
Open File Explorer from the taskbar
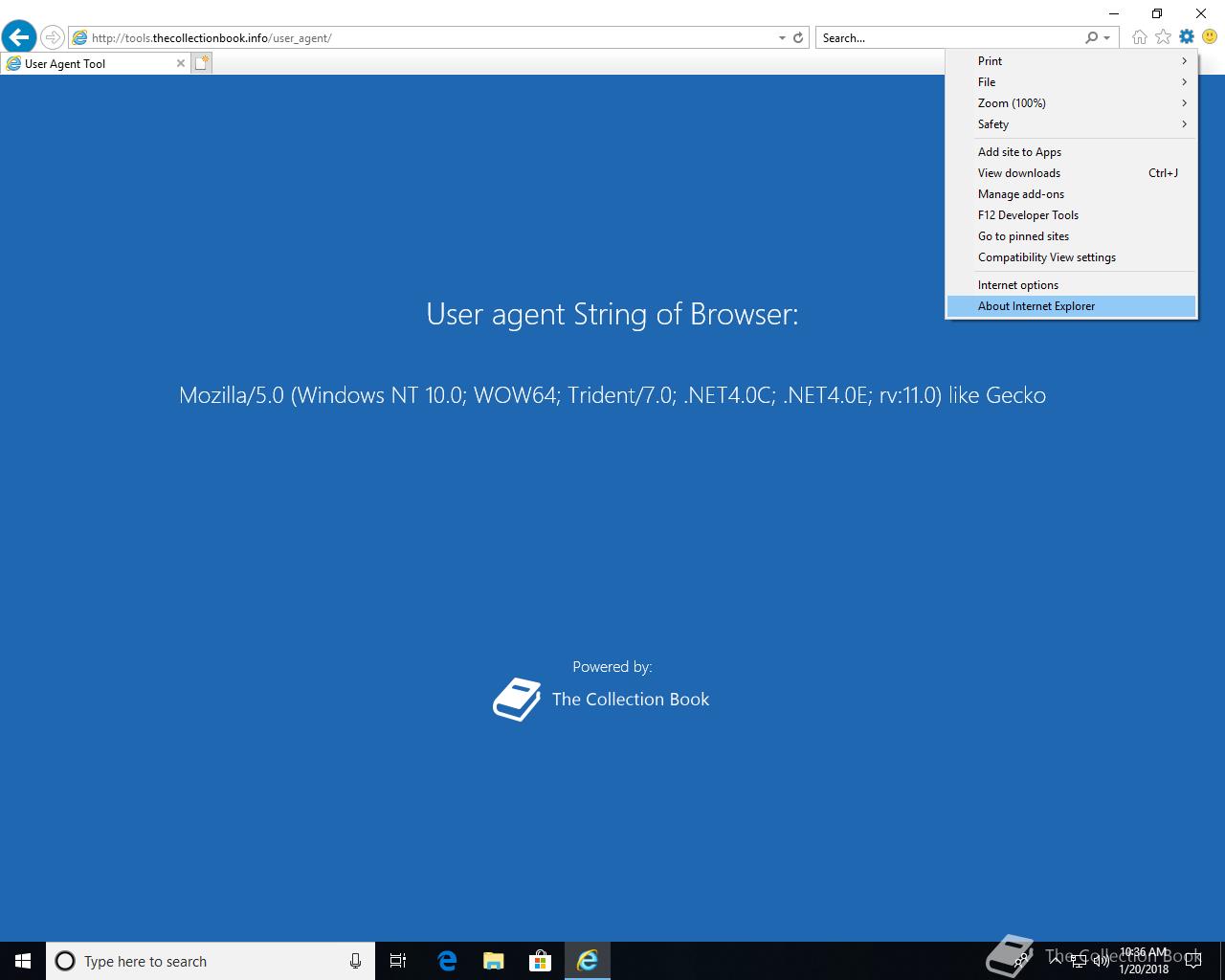pos(494,961)
